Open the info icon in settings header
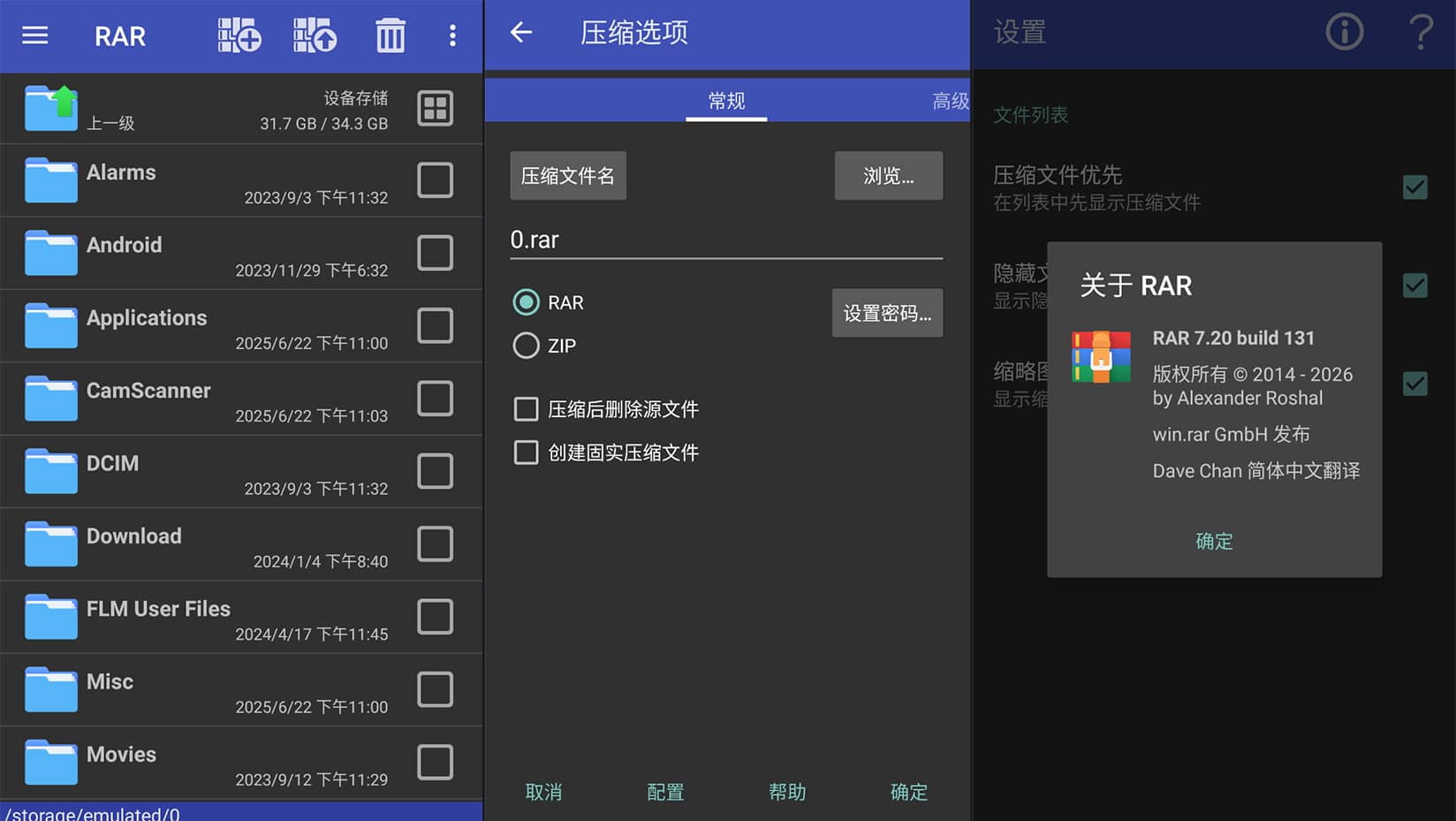The image size is (1456, 821). point(1344,33)
